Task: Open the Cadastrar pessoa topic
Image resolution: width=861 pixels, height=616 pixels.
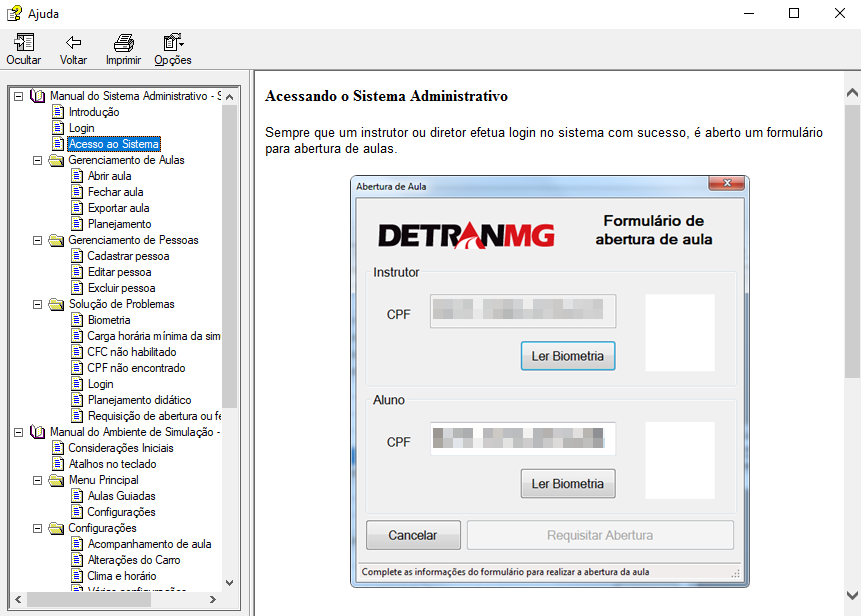Action: coord(128,256)
